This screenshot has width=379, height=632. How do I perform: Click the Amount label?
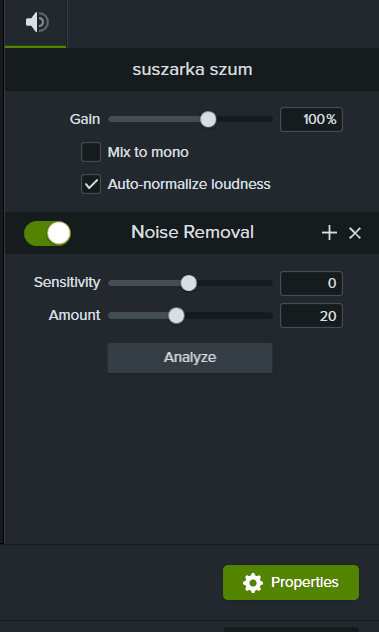pos(75,315)
